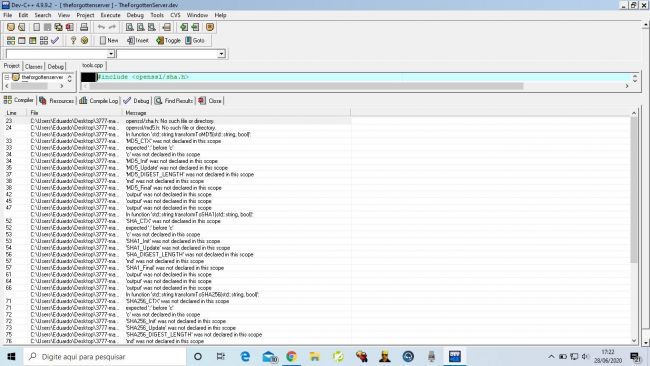Click the Debug checkmark toolbar icon
The height and width of the screenshot is (366, 650).
[x=55, y=40]
